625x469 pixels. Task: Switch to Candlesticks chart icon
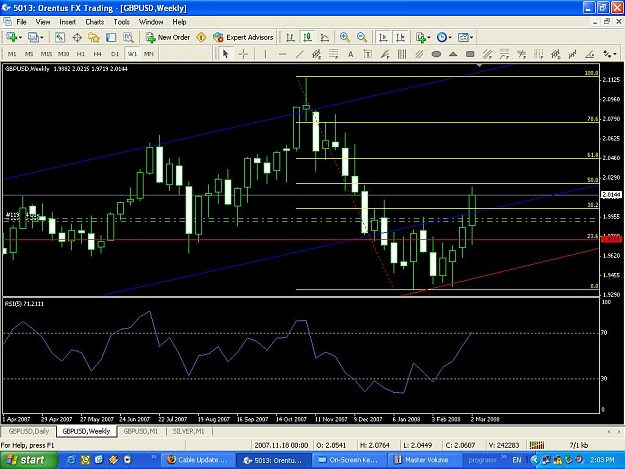pyautogui.click(x=307, y=37)
